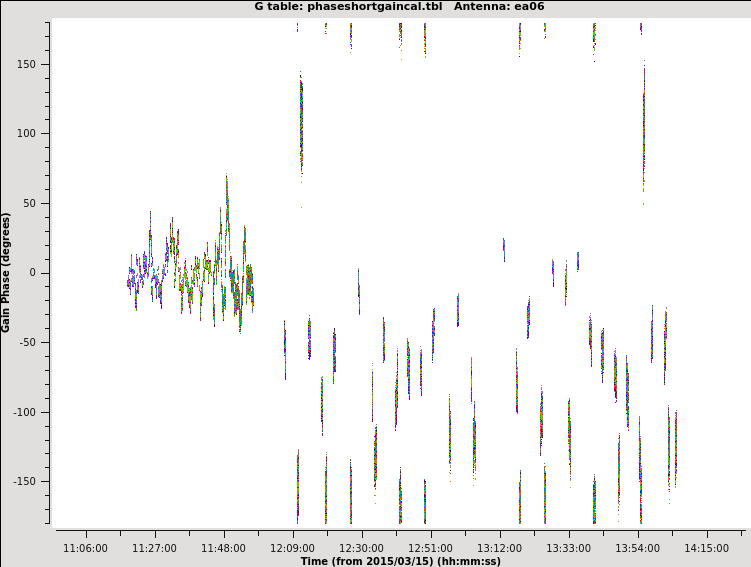751x567 pixels.
Task: Pick the 12:30:00 time tick label
Action: click(361, 548)
